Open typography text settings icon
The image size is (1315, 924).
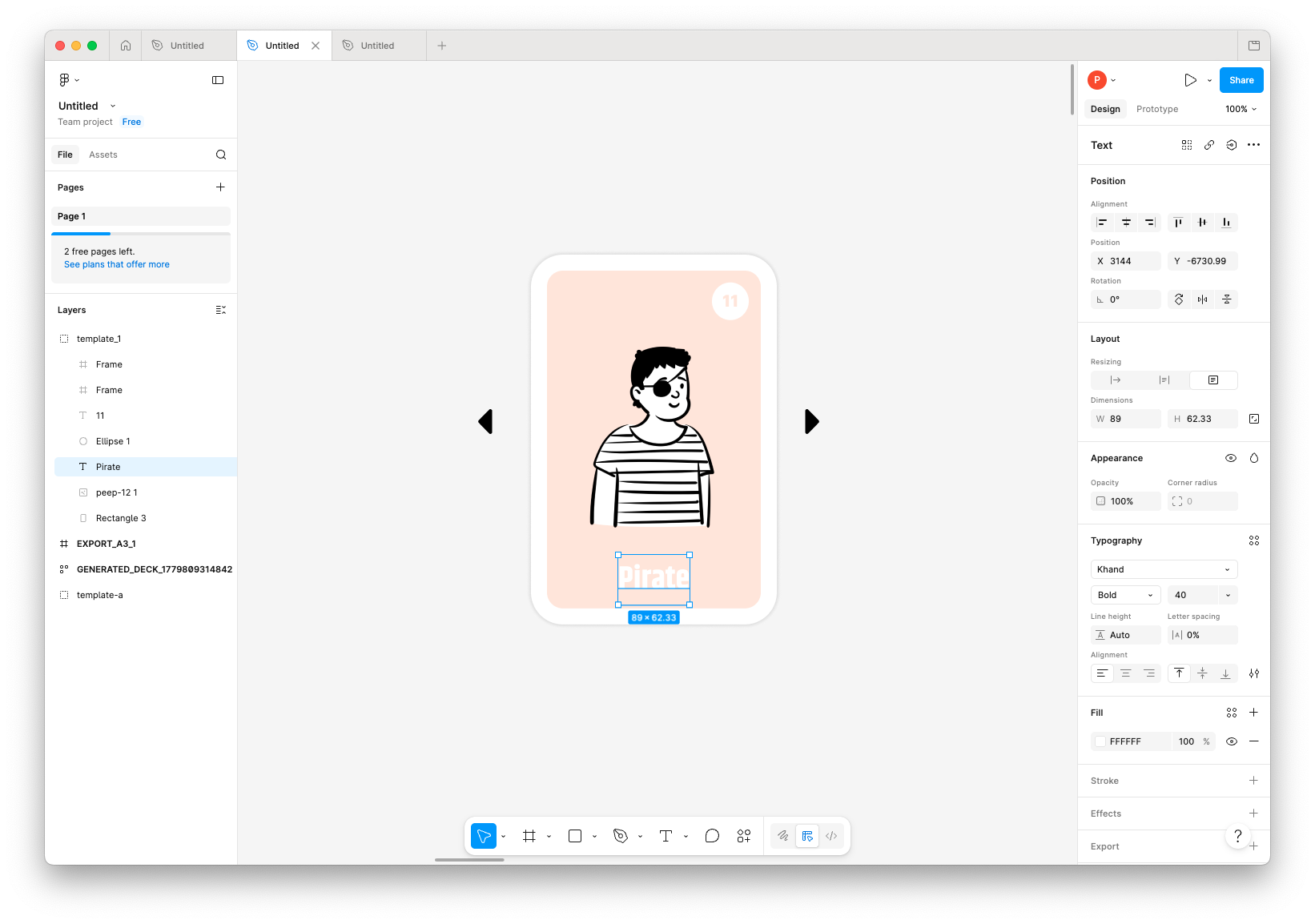tap(1254, 673)
